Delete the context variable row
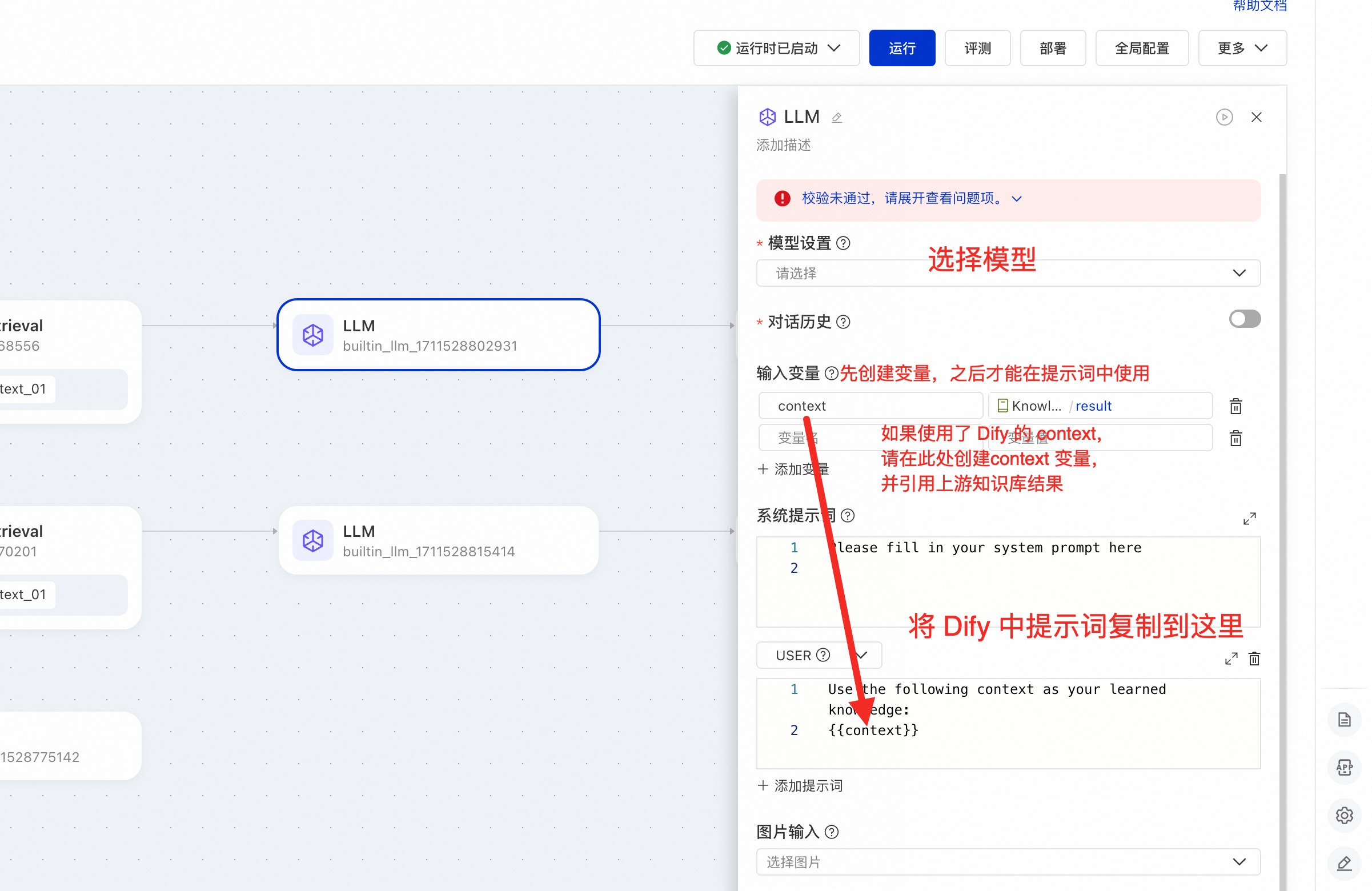The height and width of the screenshot is (891, 1372). pos(1235,406)
